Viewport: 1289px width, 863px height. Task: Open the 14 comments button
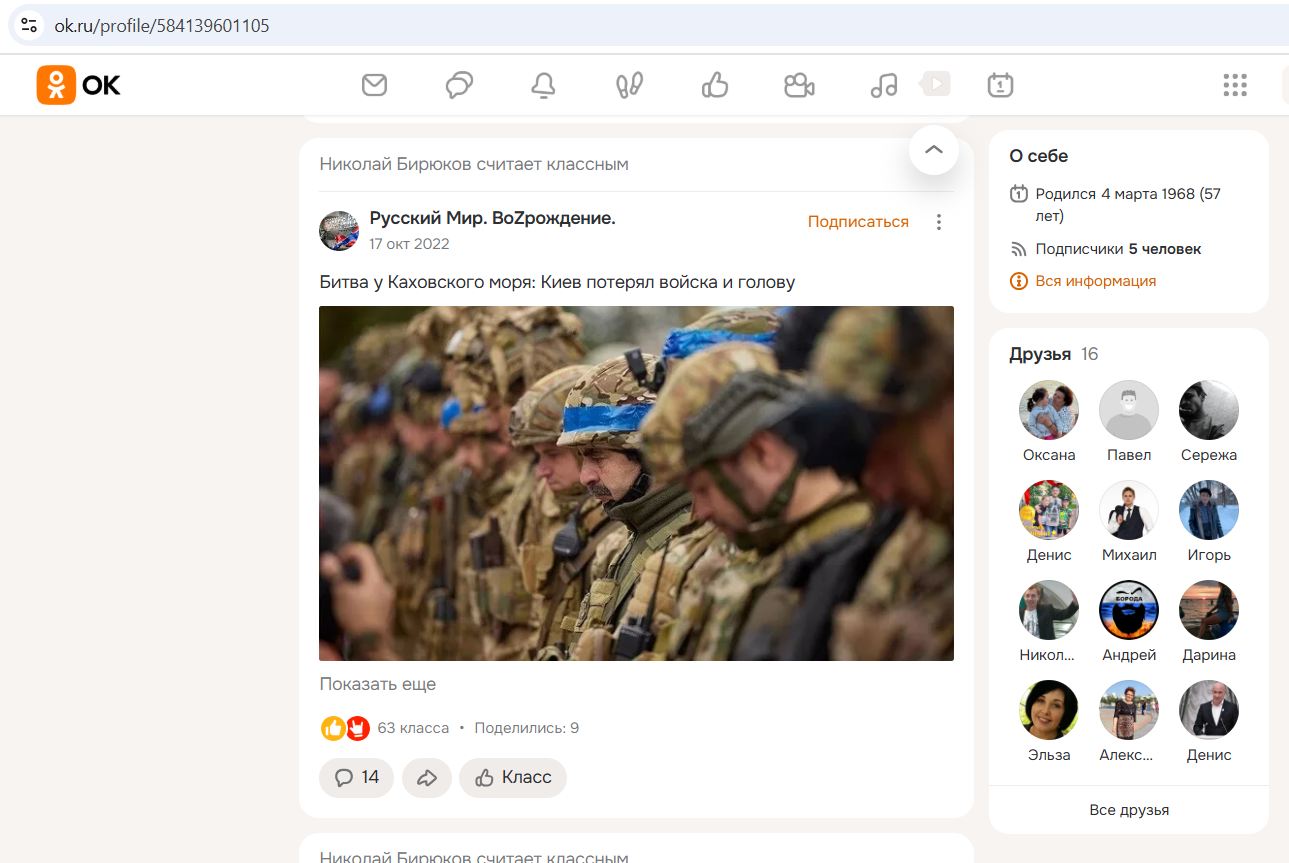356,778
